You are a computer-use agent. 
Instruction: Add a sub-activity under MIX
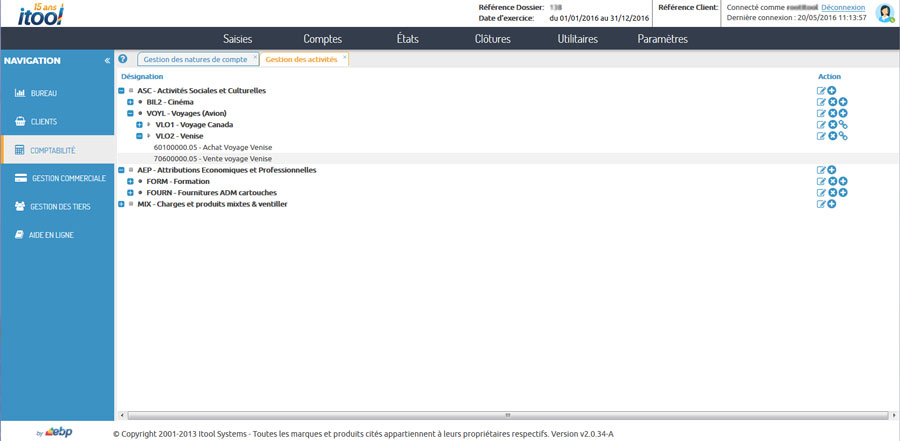coord(832,204)
